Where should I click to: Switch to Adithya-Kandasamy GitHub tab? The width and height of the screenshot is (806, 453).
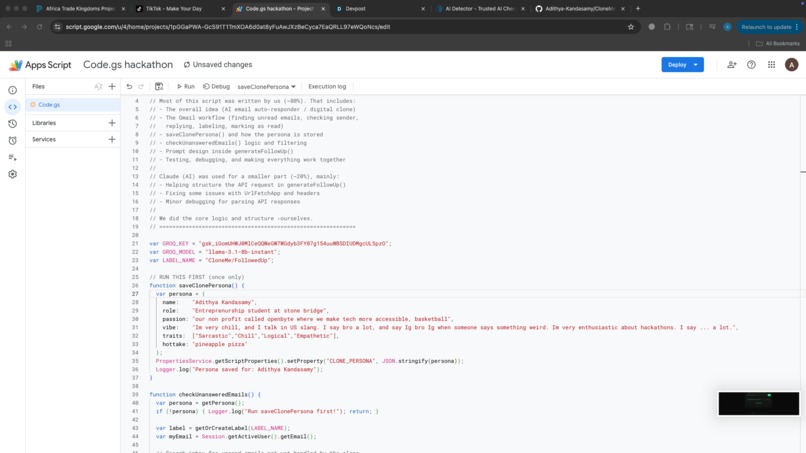point(579,9)
